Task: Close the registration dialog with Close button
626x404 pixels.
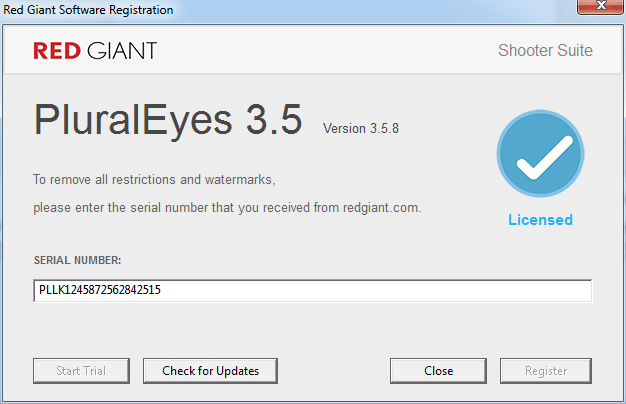Action: coord(438,371)
